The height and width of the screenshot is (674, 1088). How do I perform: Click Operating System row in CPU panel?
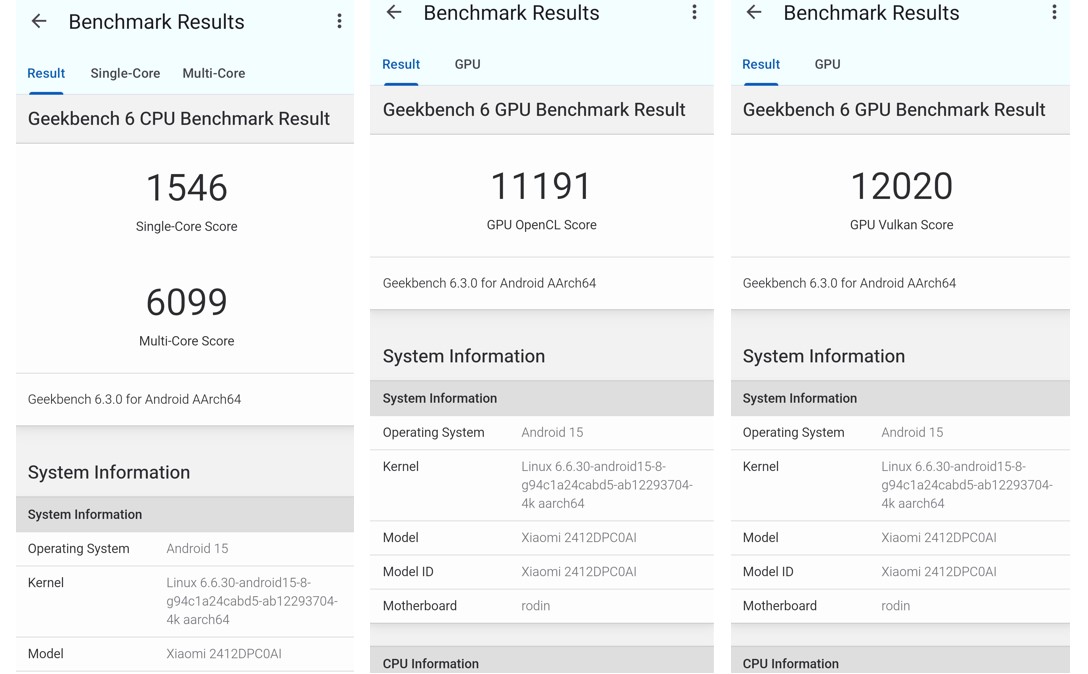pyautogui.click(x=185, y=549)
